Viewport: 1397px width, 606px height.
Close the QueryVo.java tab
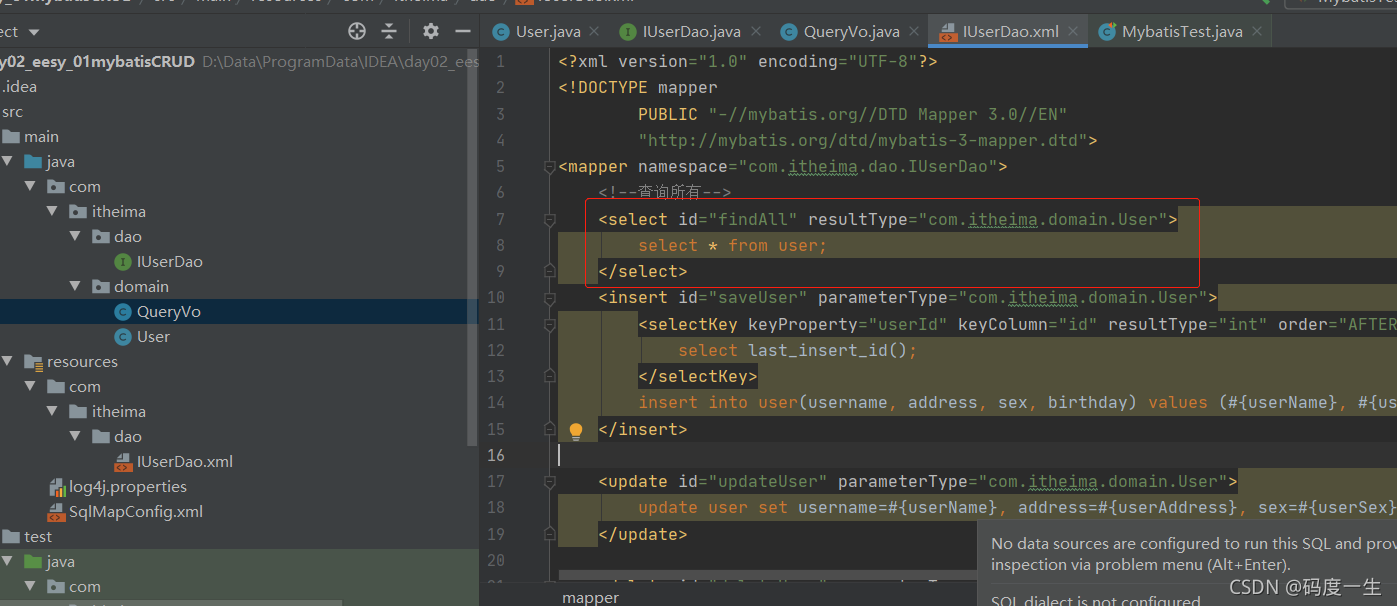point(913,32)
